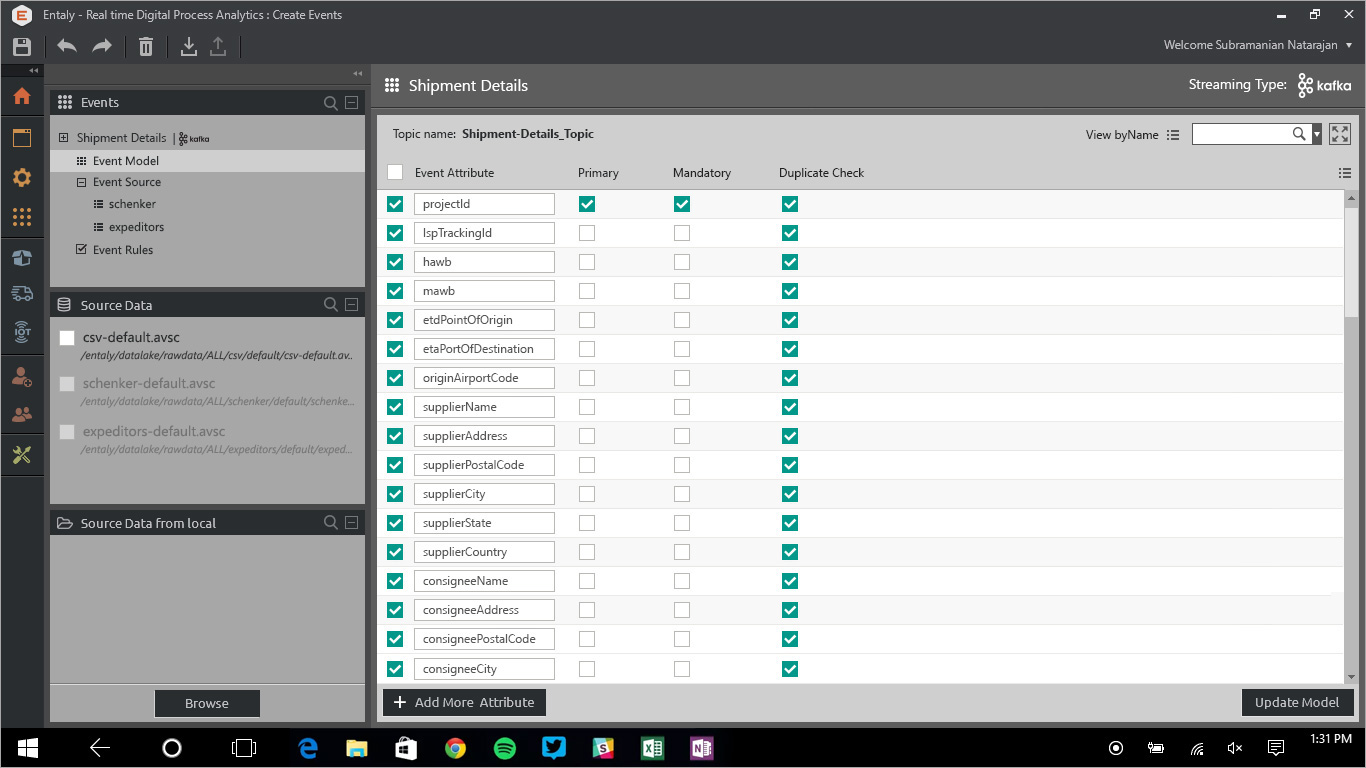
Task: Click the Undo arrow in the toolbar
Action: [67, 47]
